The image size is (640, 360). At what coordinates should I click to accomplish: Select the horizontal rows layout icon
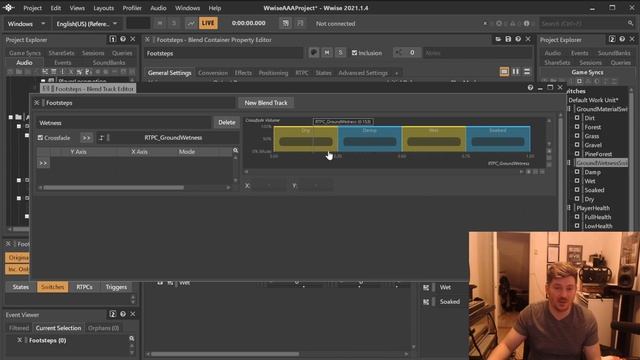coord(527,72)
